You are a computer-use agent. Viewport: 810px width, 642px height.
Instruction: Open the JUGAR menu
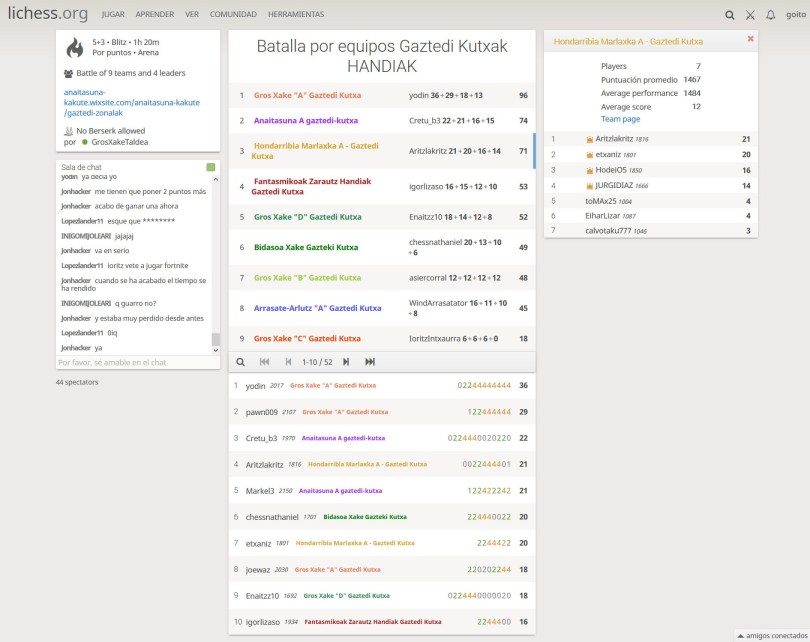[113, 15]
